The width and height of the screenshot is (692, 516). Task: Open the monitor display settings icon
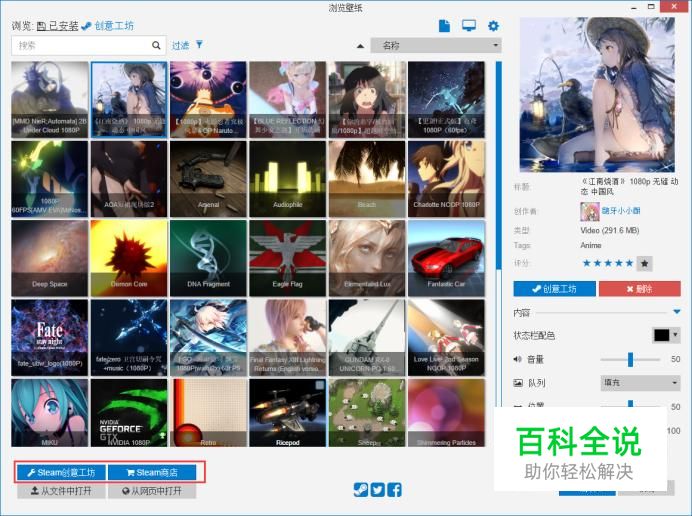(x=469, y=26)
